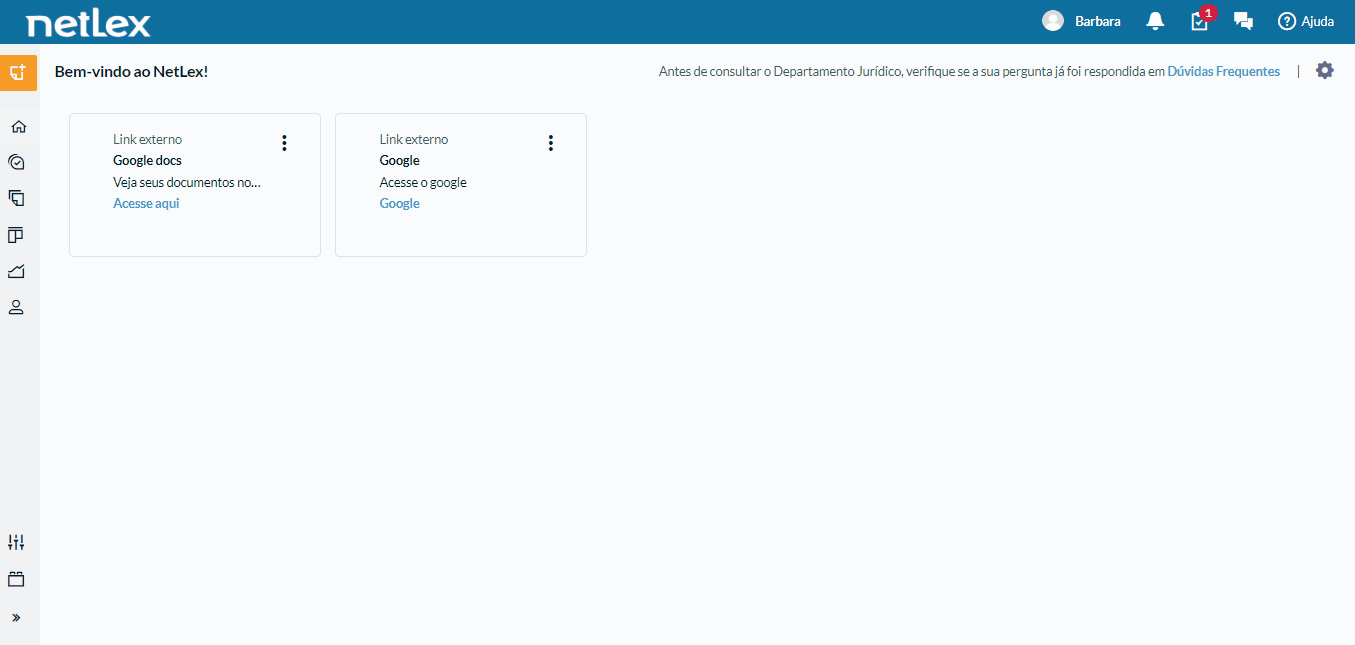Click the Acesse aqui link
The height and width of the screenshot is (645, 1355).
(146, 203)
